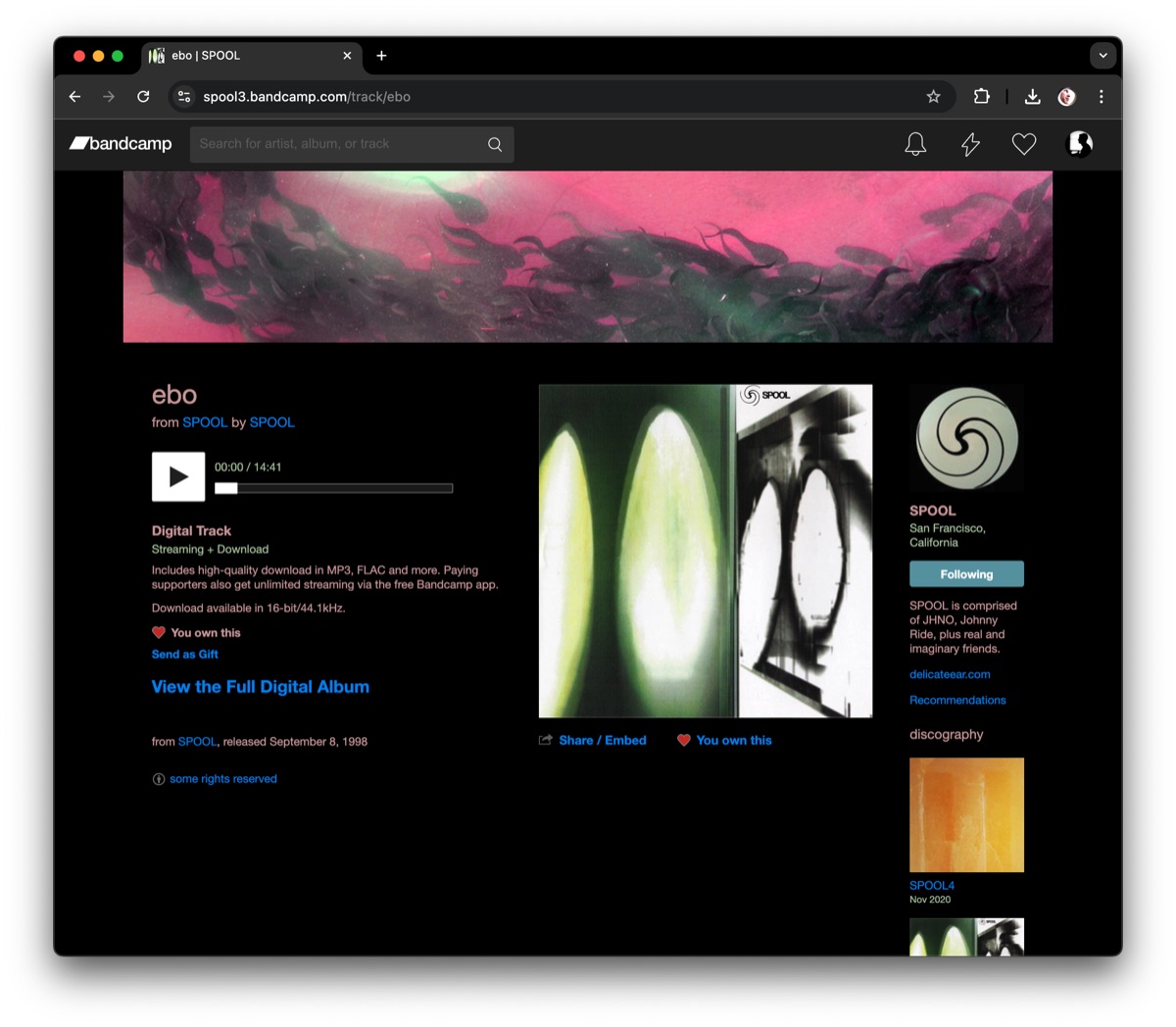View the Full Digital Album
This screenshot has height=1027, width=1176.
click(x=261, y=687)
